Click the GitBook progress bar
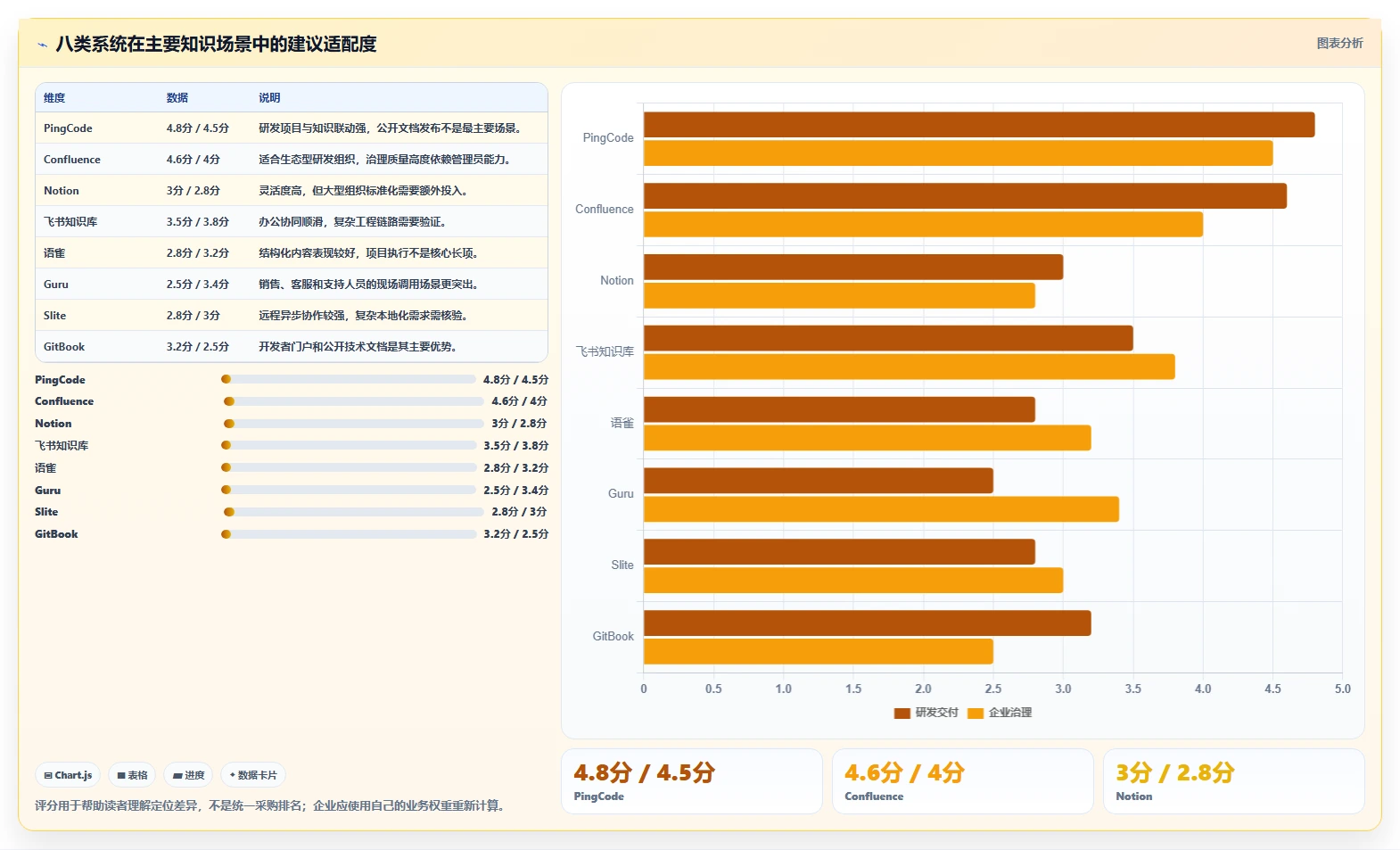Image resolution: width=1400 pixels, height=850 pixels. coord(349,534)
